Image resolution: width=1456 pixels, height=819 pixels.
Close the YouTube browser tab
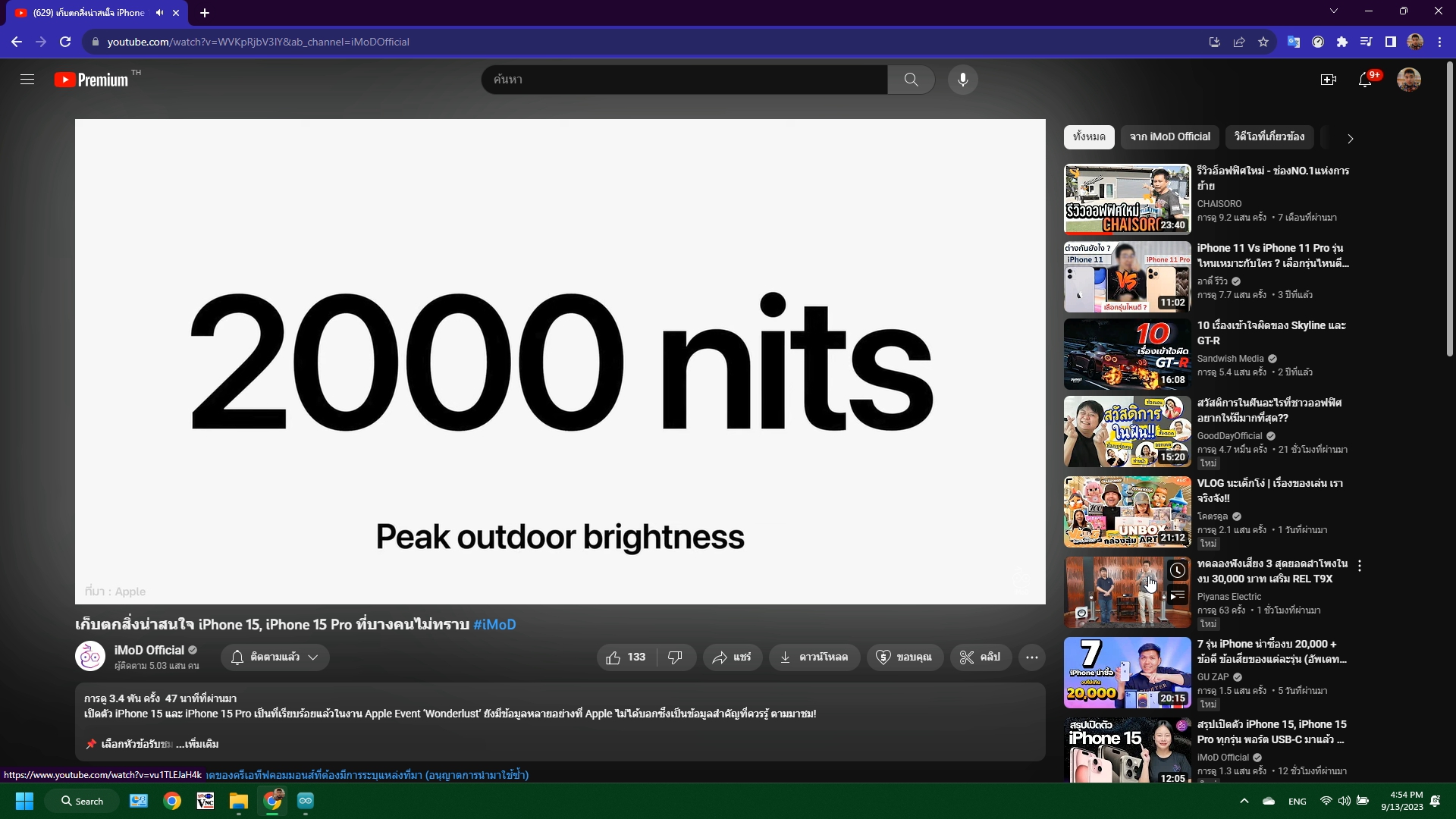click(176, 13)
